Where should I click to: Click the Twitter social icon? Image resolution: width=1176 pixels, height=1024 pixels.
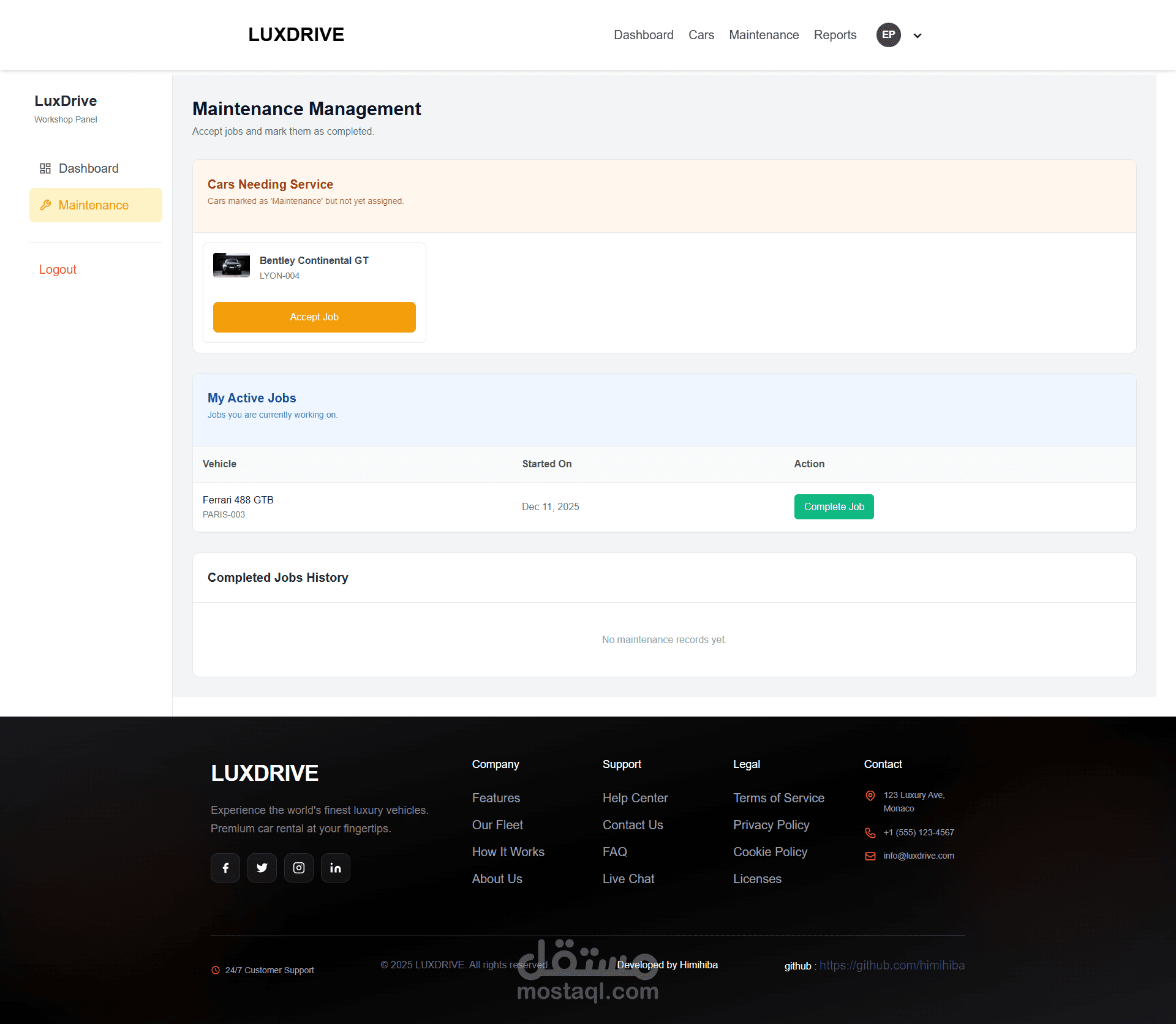click(x=262, y=868)
